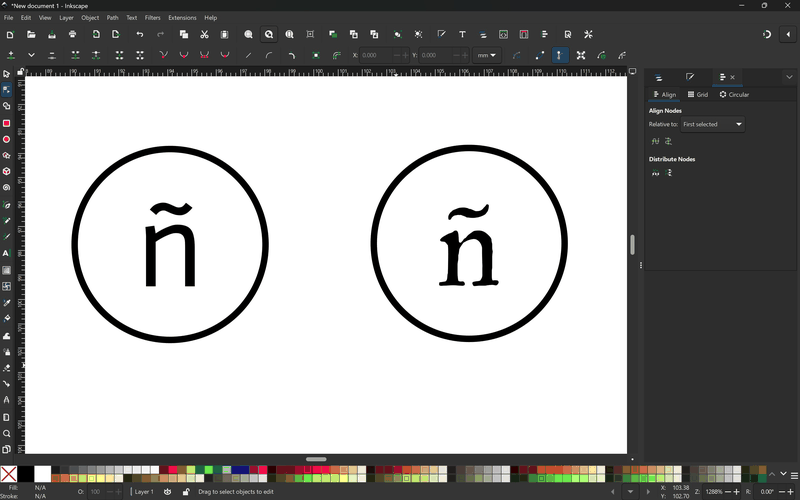800x500 pixels.
Task: Pick the black color swatch
Action: point(26,473)
